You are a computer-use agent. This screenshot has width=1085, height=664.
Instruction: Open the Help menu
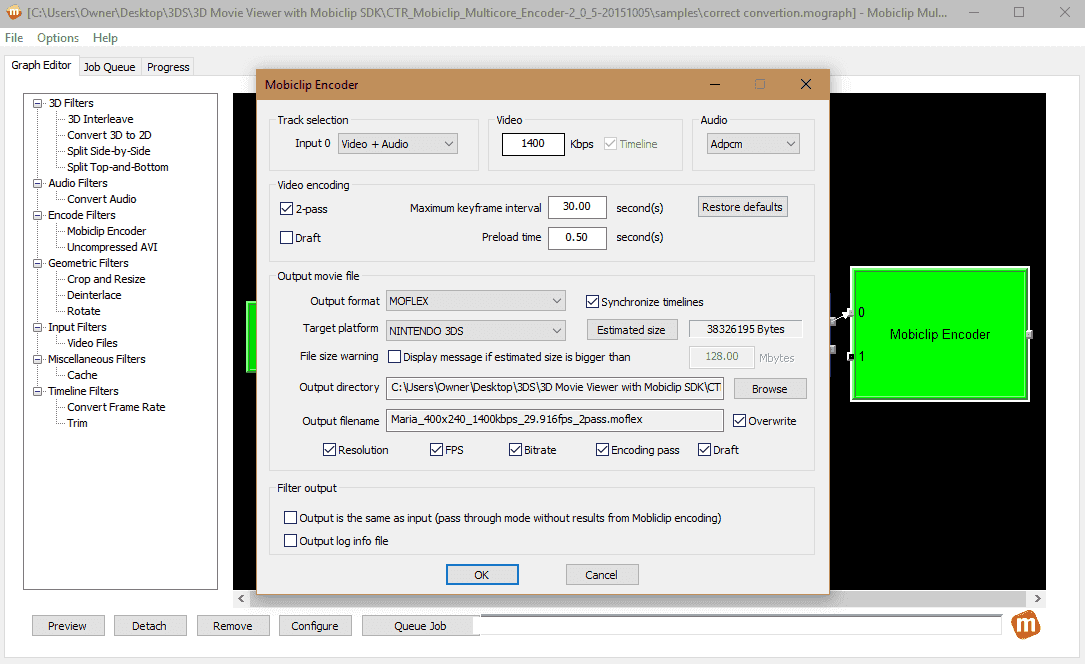pos(105,38)
